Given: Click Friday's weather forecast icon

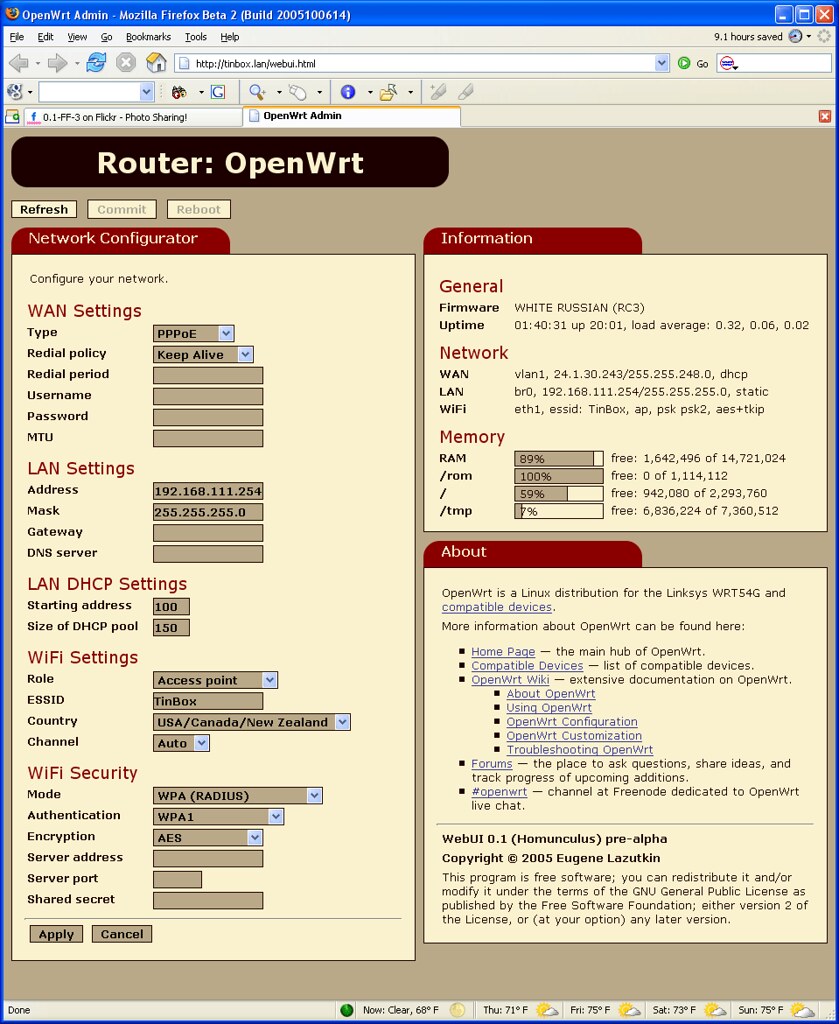Looking at the screenshot, I should (x=629, y=1010).
